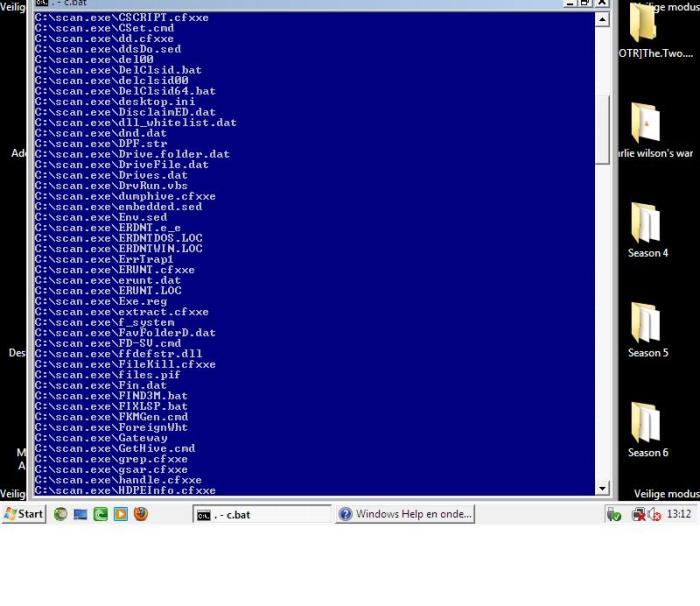Click the line C:\scan.exe\Gateway
The width and height of the screenshot is (700, 606).
pyautogui.click(x=101, y=438)
